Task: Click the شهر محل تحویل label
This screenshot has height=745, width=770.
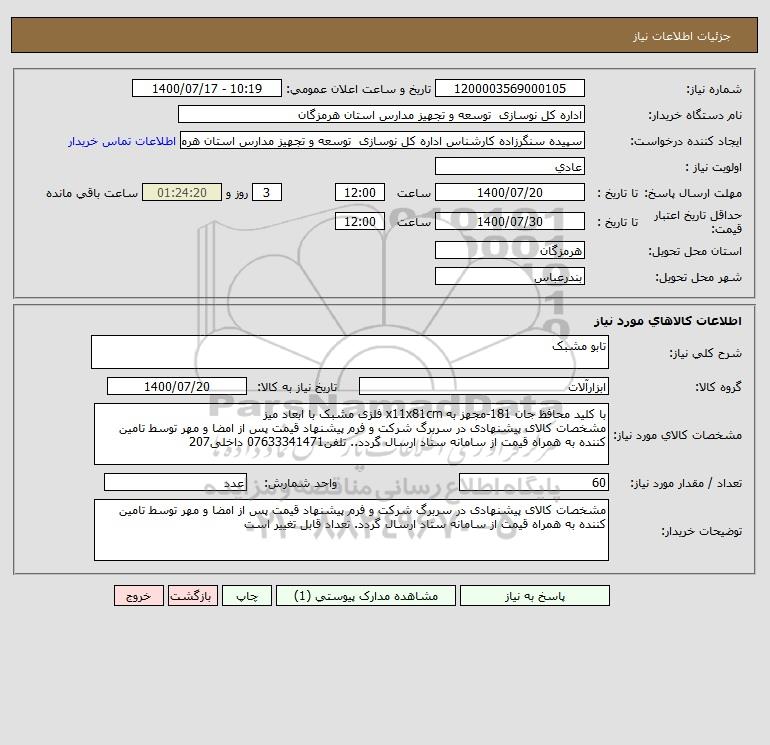Action: [698, 277]
